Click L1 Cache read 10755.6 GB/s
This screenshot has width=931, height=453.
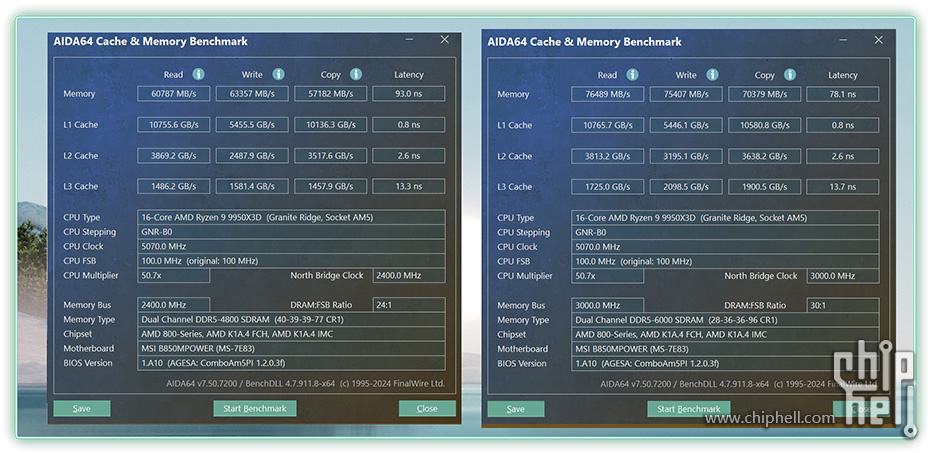pos(173,125)
